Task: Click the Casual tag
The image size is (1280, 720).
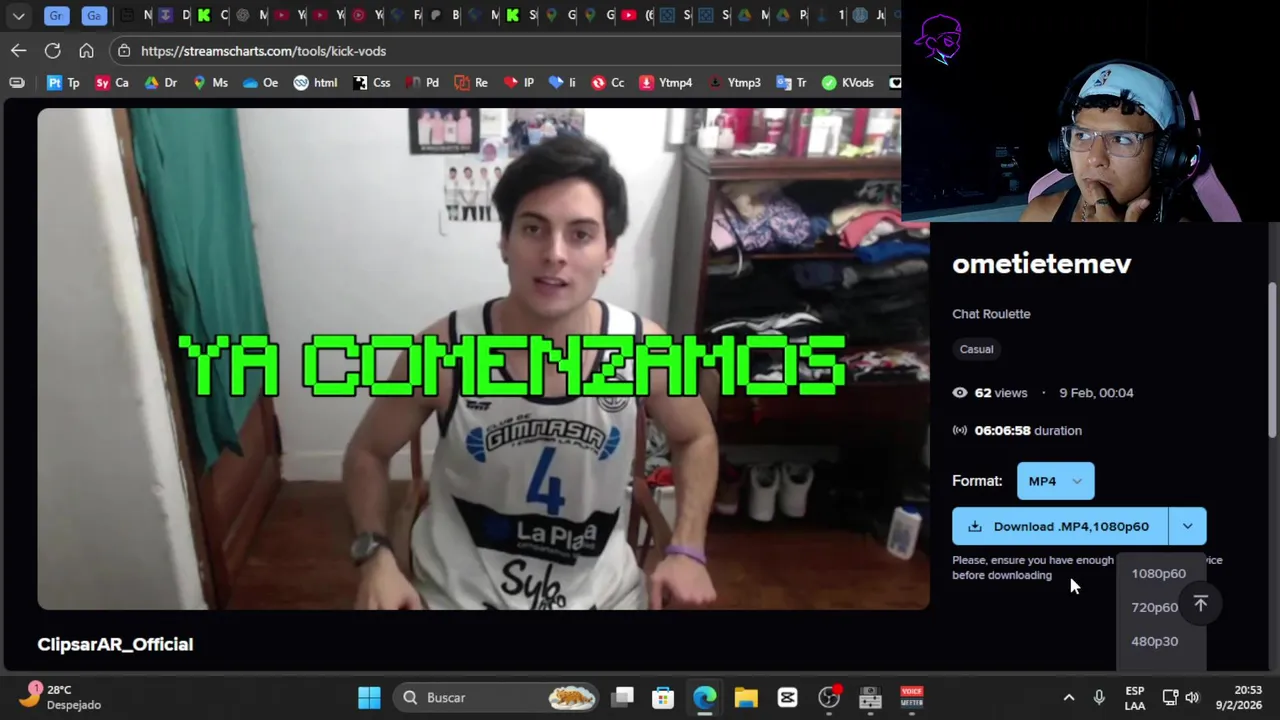Action: click(977, 349)
